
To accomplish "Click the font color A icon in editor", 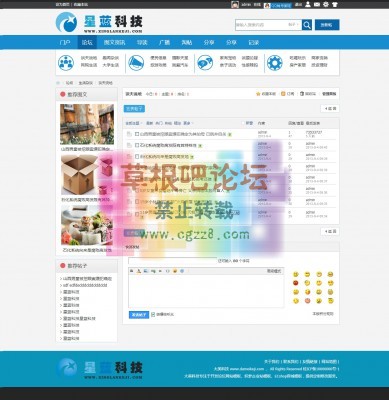I will [139, 271].
